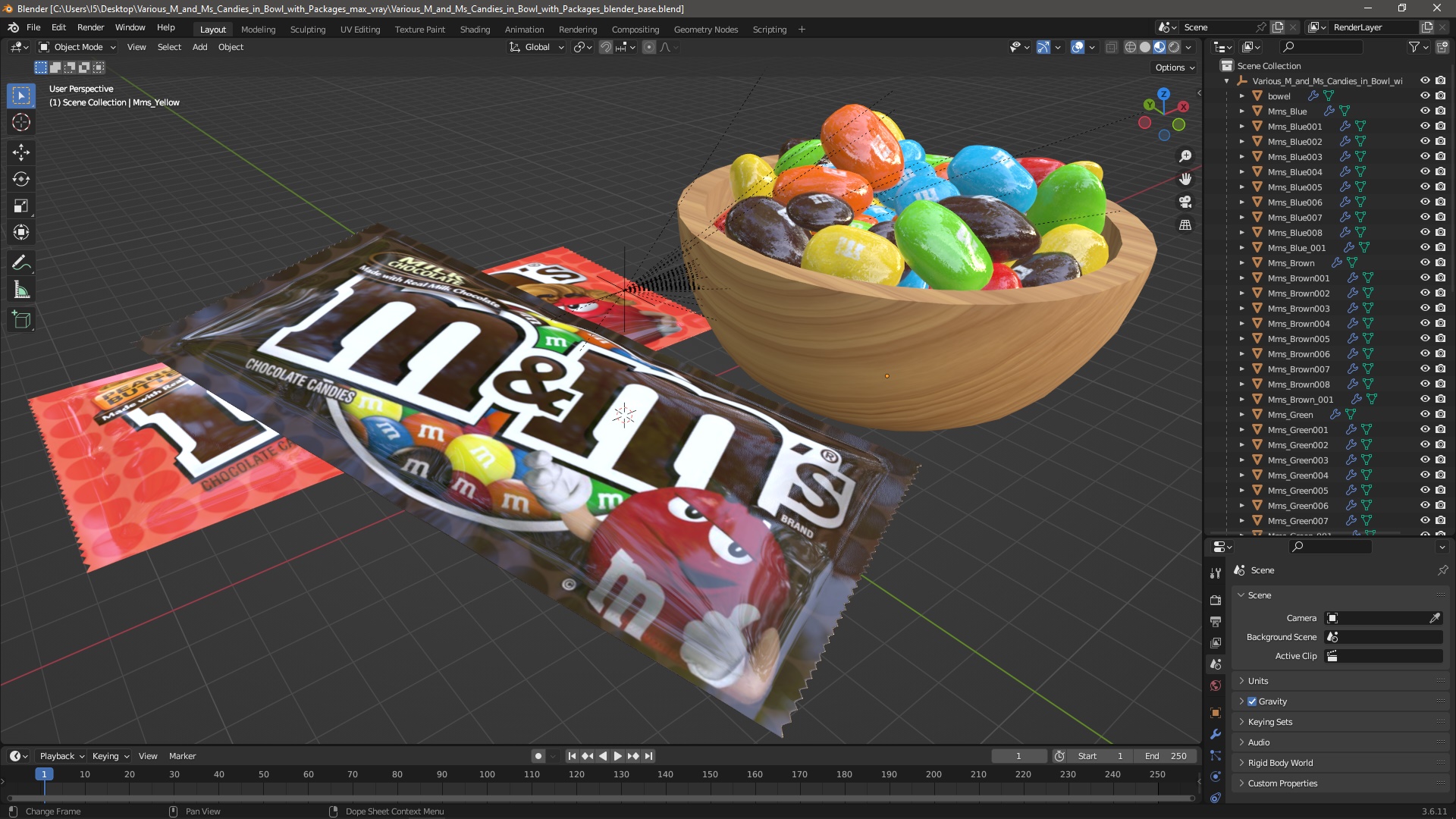Open the Modifier properties wrench tab
This screenshot has height=819, width=1456.
(1216, 734)
